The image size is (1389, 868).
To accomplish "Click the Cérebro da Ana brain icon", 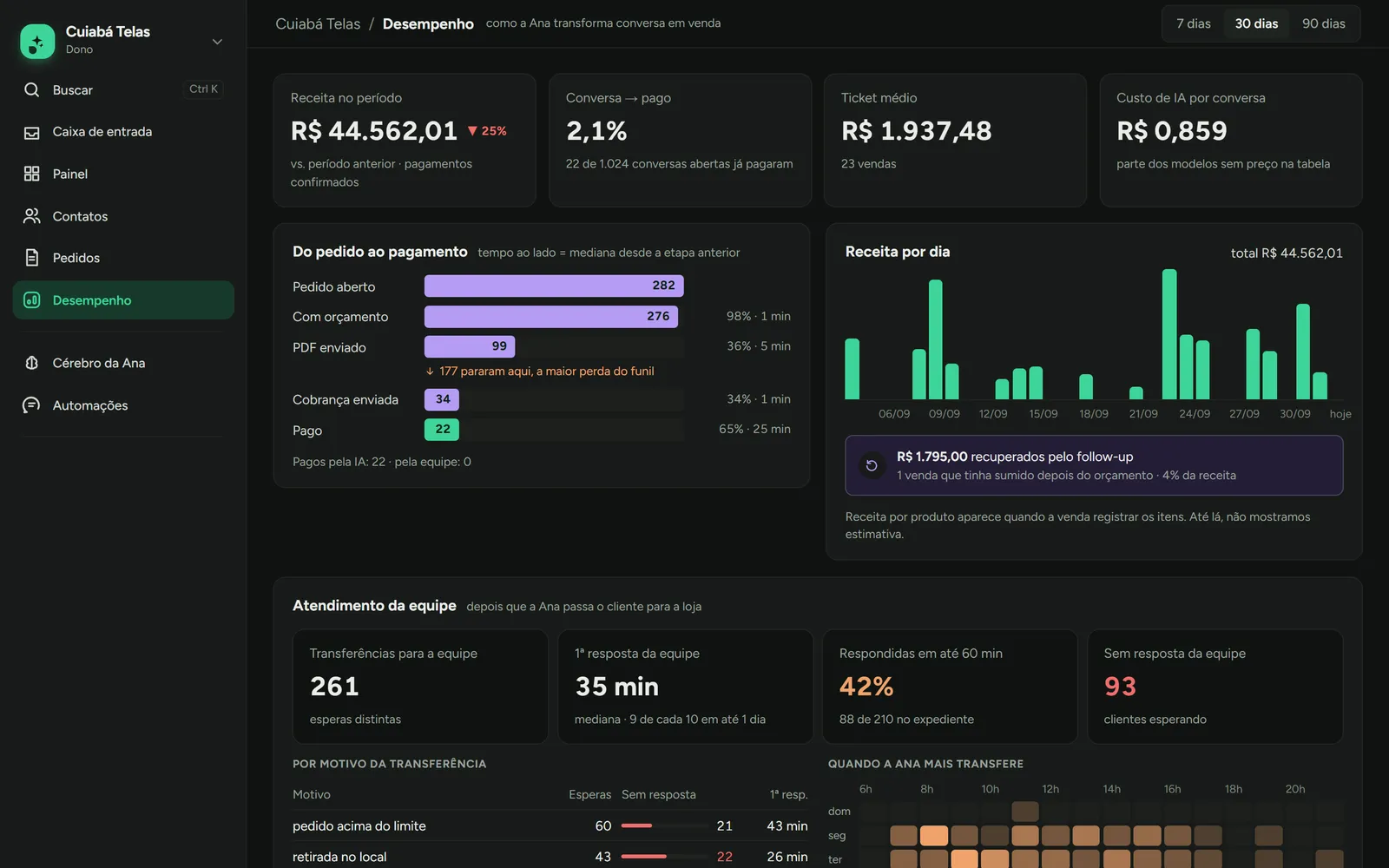I will click(32, 363).
